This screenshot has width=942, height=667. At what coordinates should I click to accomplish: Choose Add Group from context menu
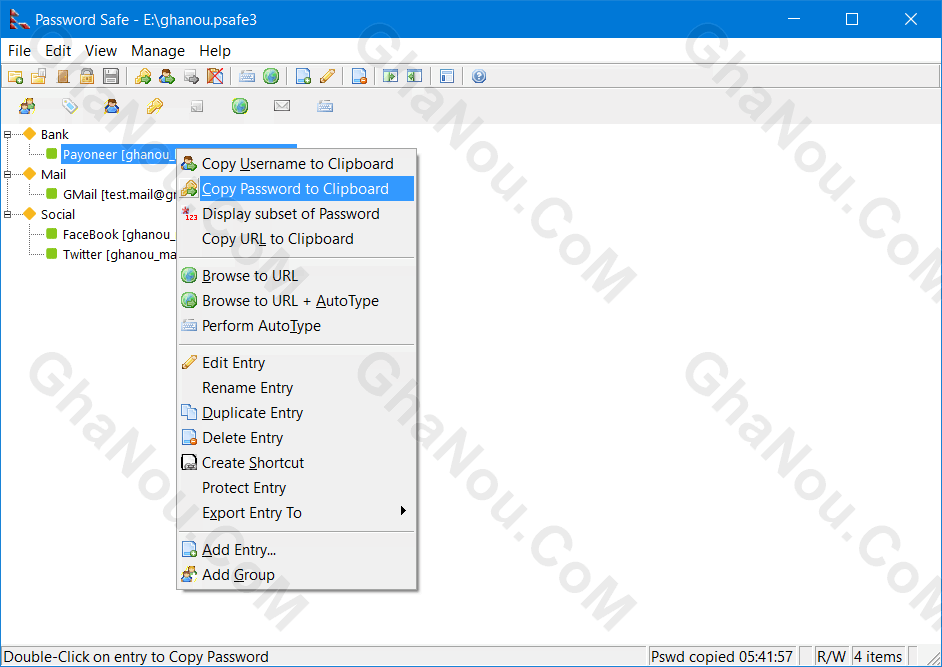pos(297,575)
